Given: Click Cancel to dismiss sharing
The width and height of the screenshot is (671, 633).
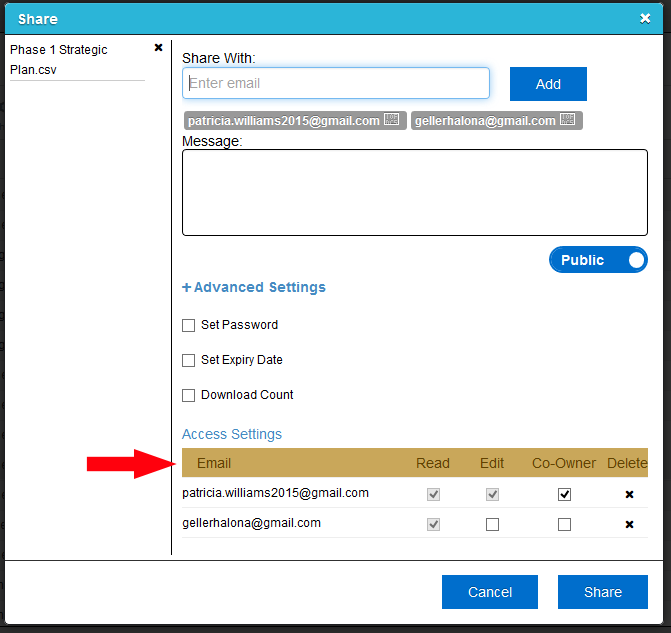Looking at the screenshot, I should [490, 592].
